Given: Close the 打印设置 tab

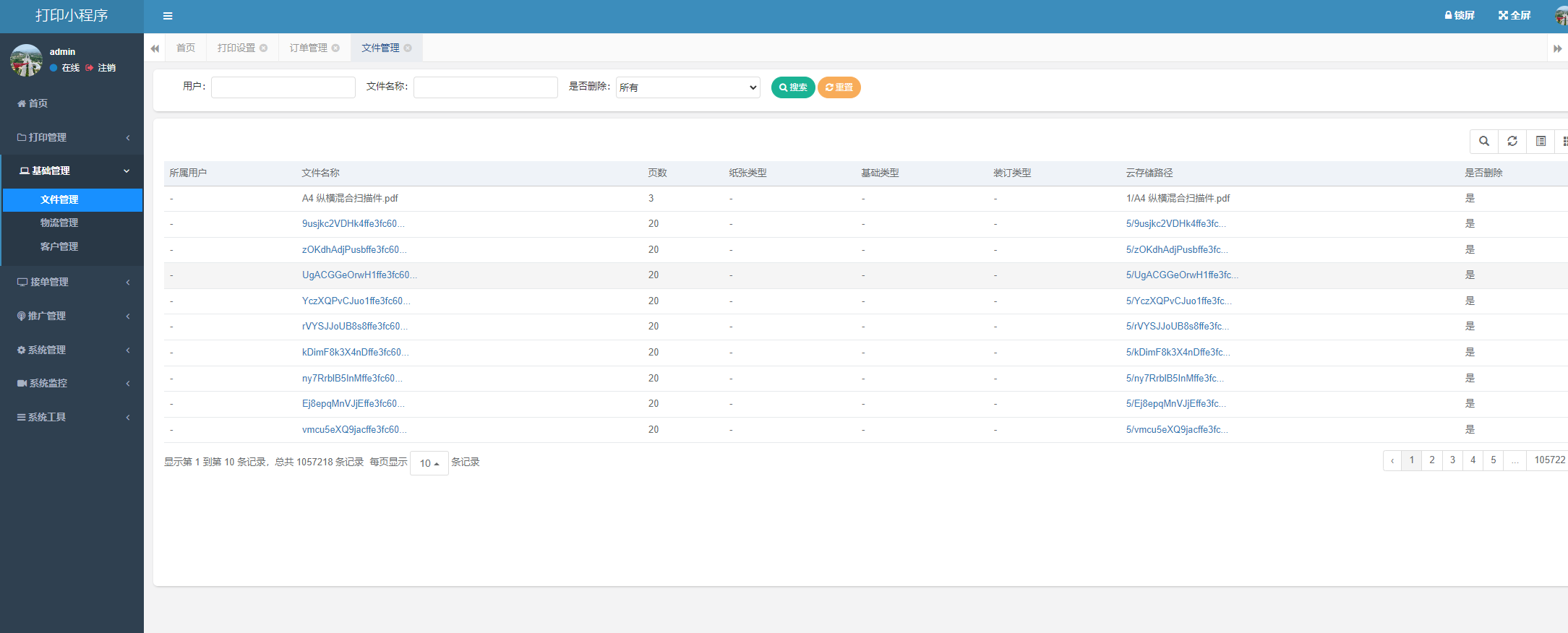Looking at the screenshot, I should [264, 48].
